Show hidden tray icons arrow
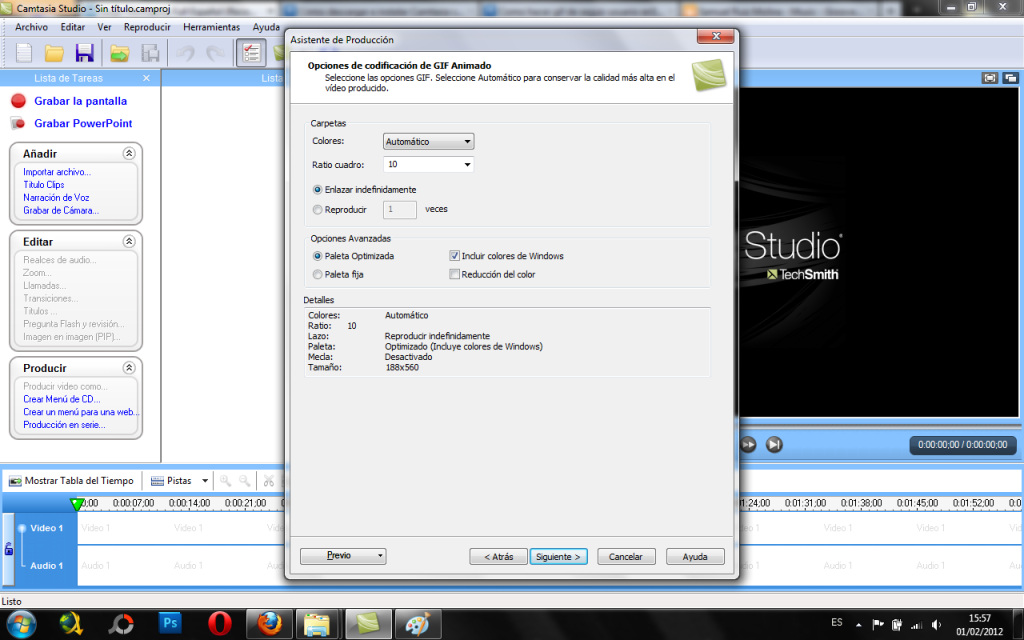 tap(858, 624)
